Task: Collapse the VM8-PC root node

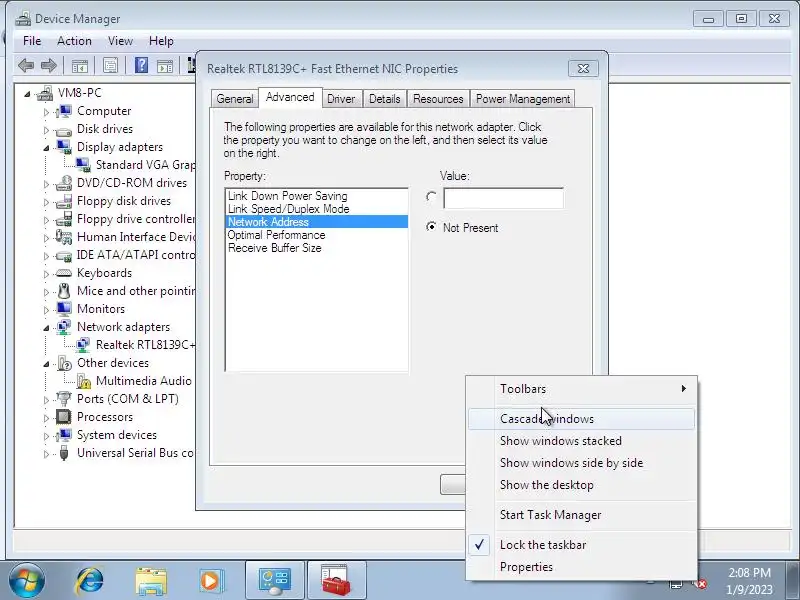Action: click(x=27, y=94)
